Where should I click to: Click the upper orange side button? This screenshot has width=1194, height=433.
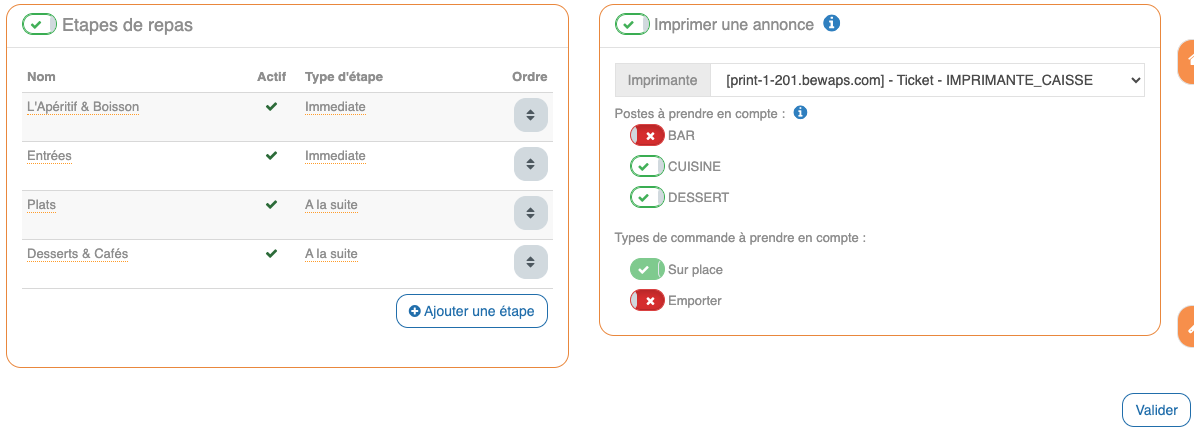click(x=1187, y=62)
